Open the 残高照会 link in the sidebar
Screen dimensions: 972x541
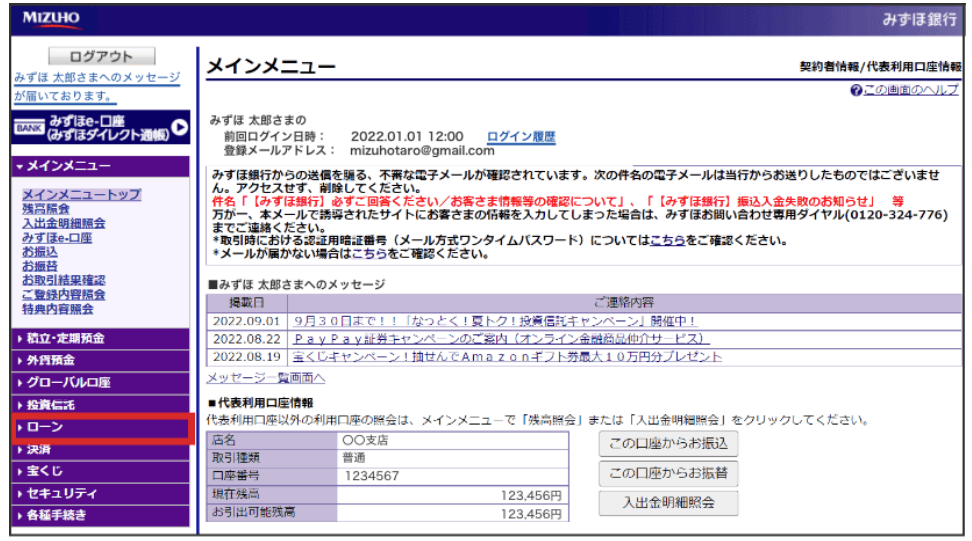click(x=46, y=209)
